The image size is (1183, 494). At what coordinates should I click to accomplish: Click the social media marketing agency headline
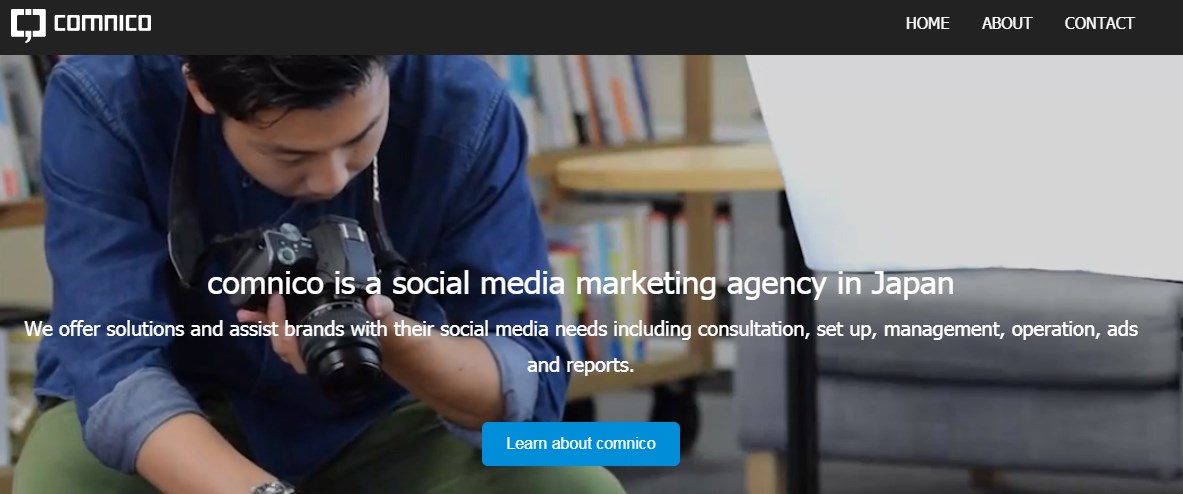[580, 284]
